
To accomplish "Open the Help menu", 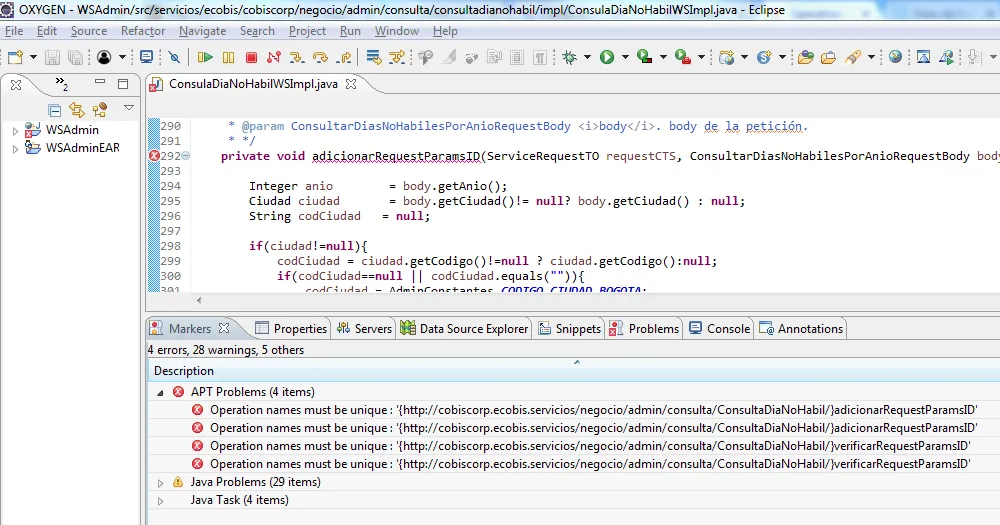I will tap(445, 31).
